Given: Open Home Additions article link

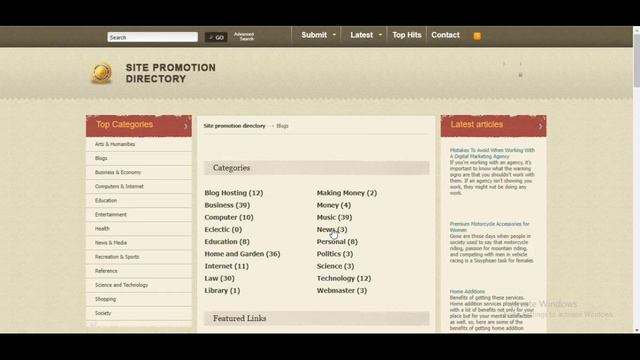Looking at the screenshot, I should point(467,291).
